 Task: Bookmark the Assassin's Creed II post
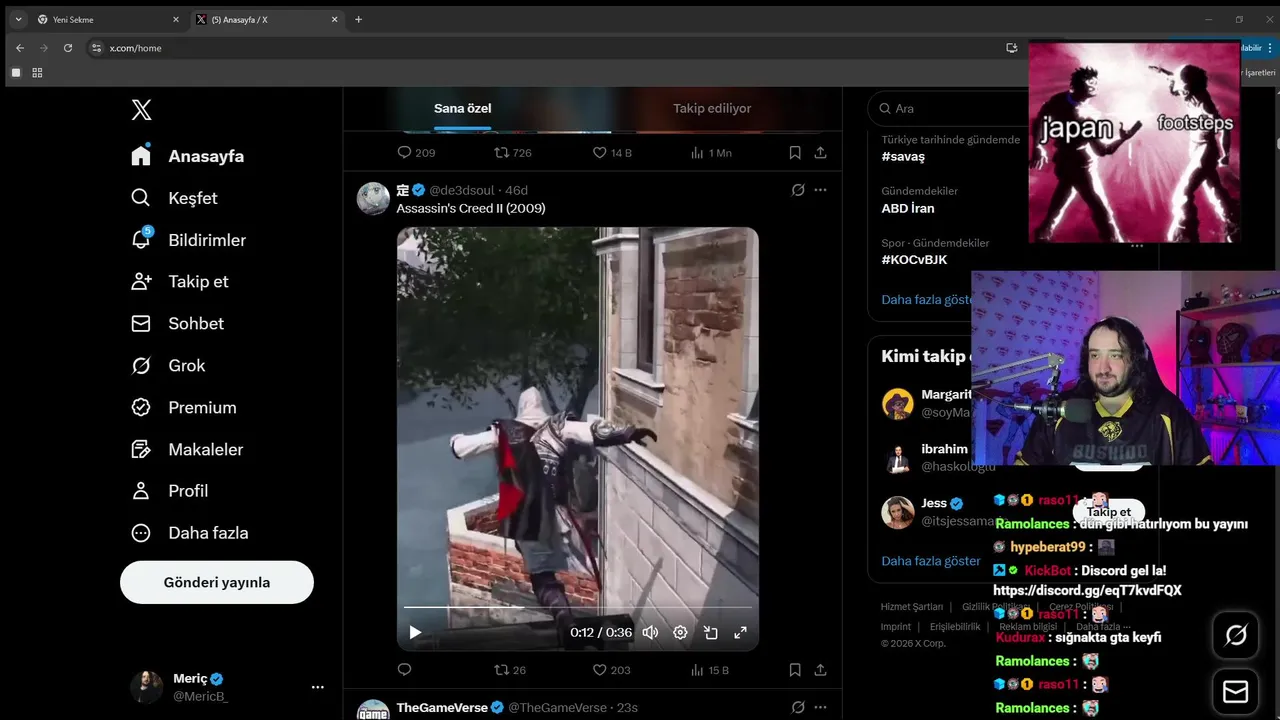pyautogui.click(x=795, y=670)
